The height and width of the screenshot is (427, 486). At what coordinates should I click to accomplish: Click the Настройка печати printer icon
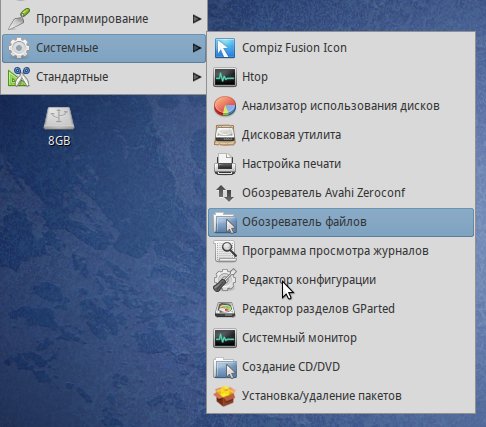[x=225, y=164]
